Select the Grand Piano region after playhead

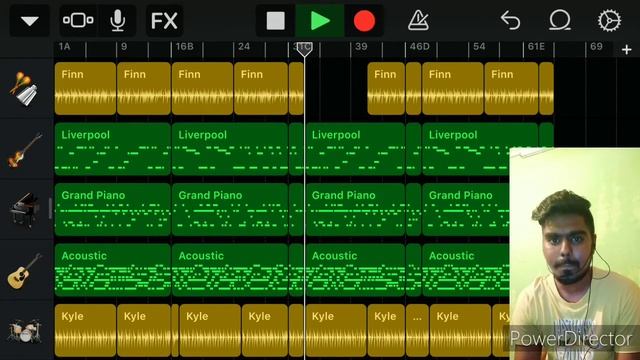355,209
